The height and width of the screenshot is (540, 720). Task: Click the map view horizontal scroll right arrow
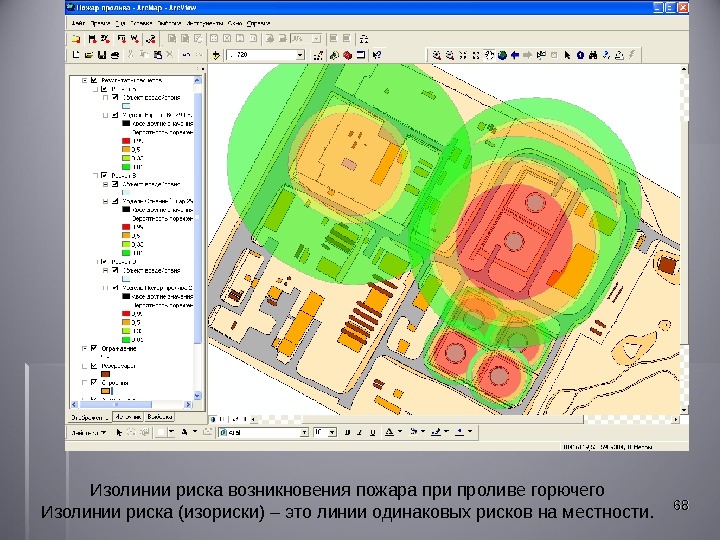[675, 419]
